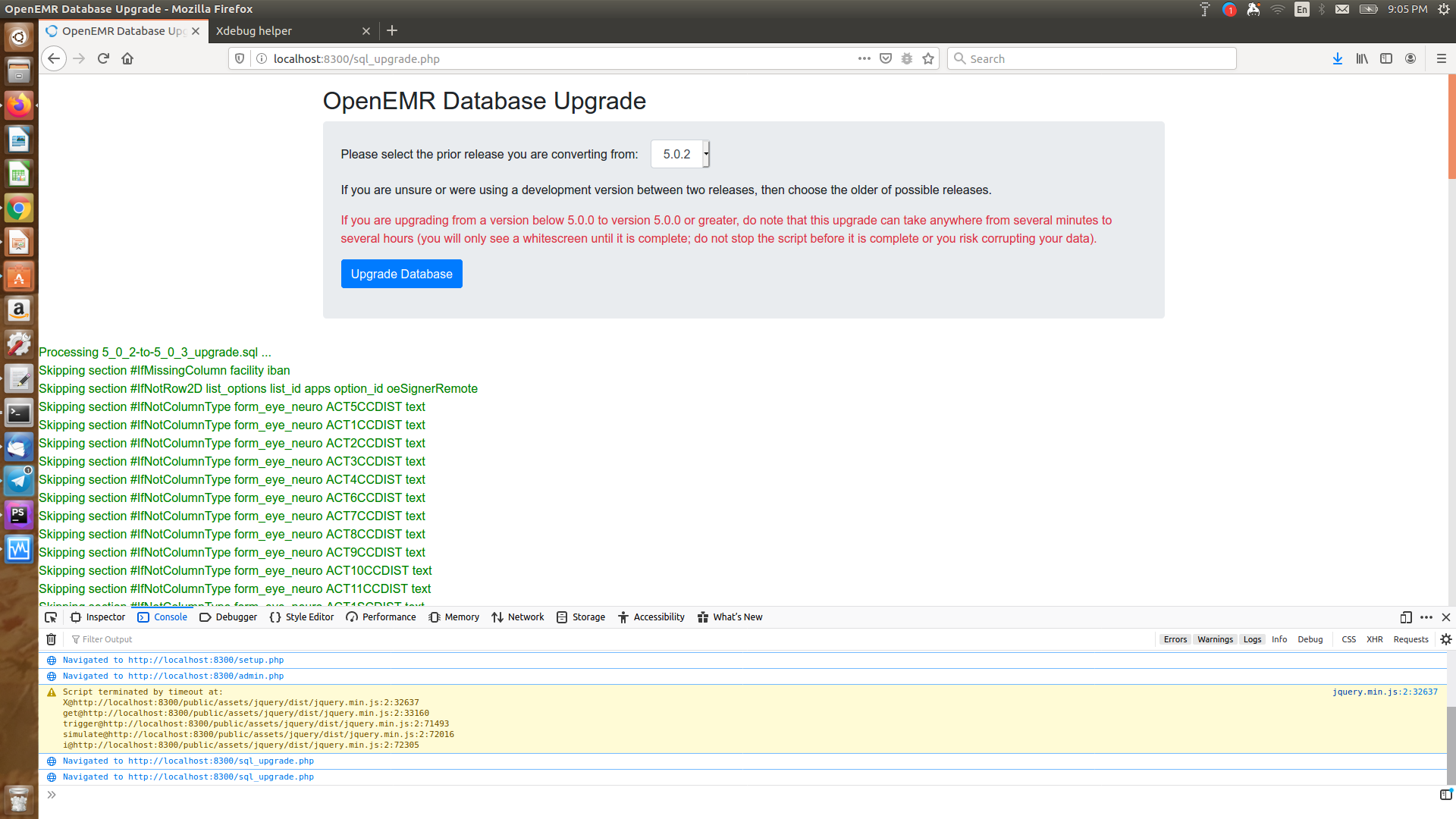Click the Filter Output field
This screenshot has height=819, width=1456.
(107, 639)
